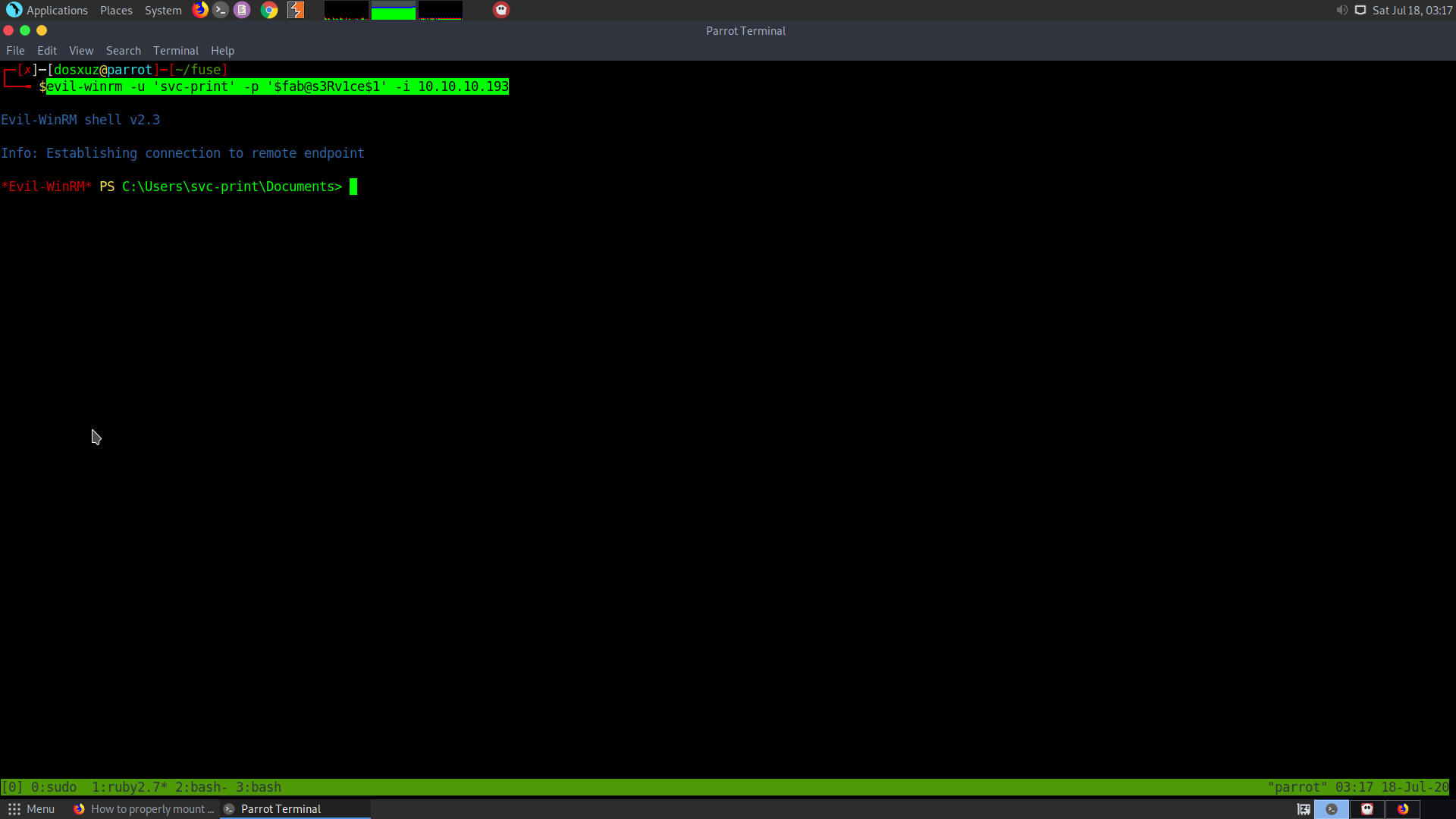Open the File menu

click(x=15, y=51)
